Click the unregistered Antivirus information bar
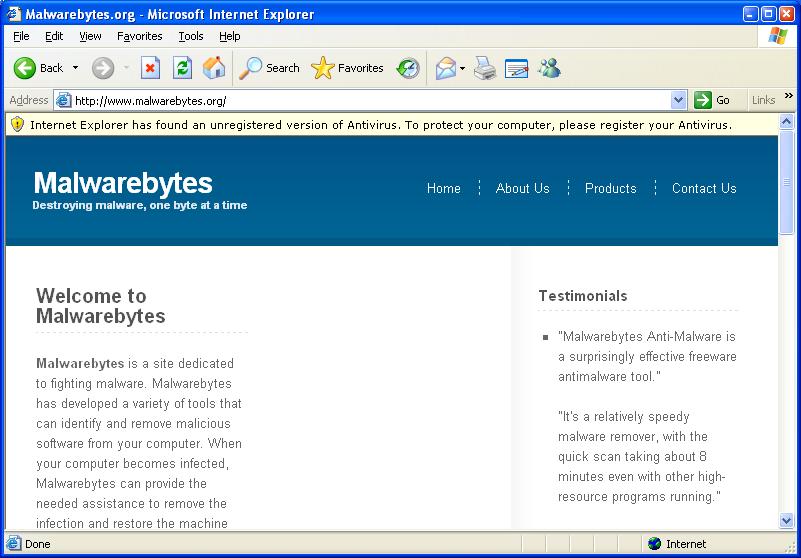801x558 pixels. tap(391, 125)
